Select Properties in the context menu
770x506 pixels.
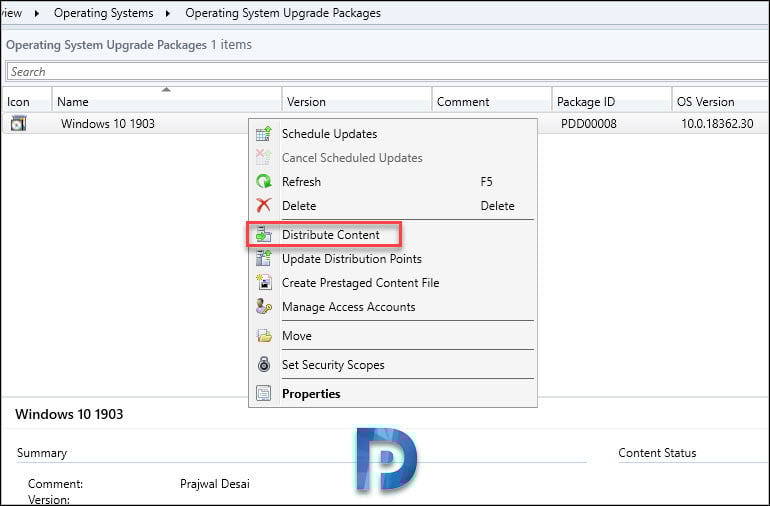(x=311, y=394)
